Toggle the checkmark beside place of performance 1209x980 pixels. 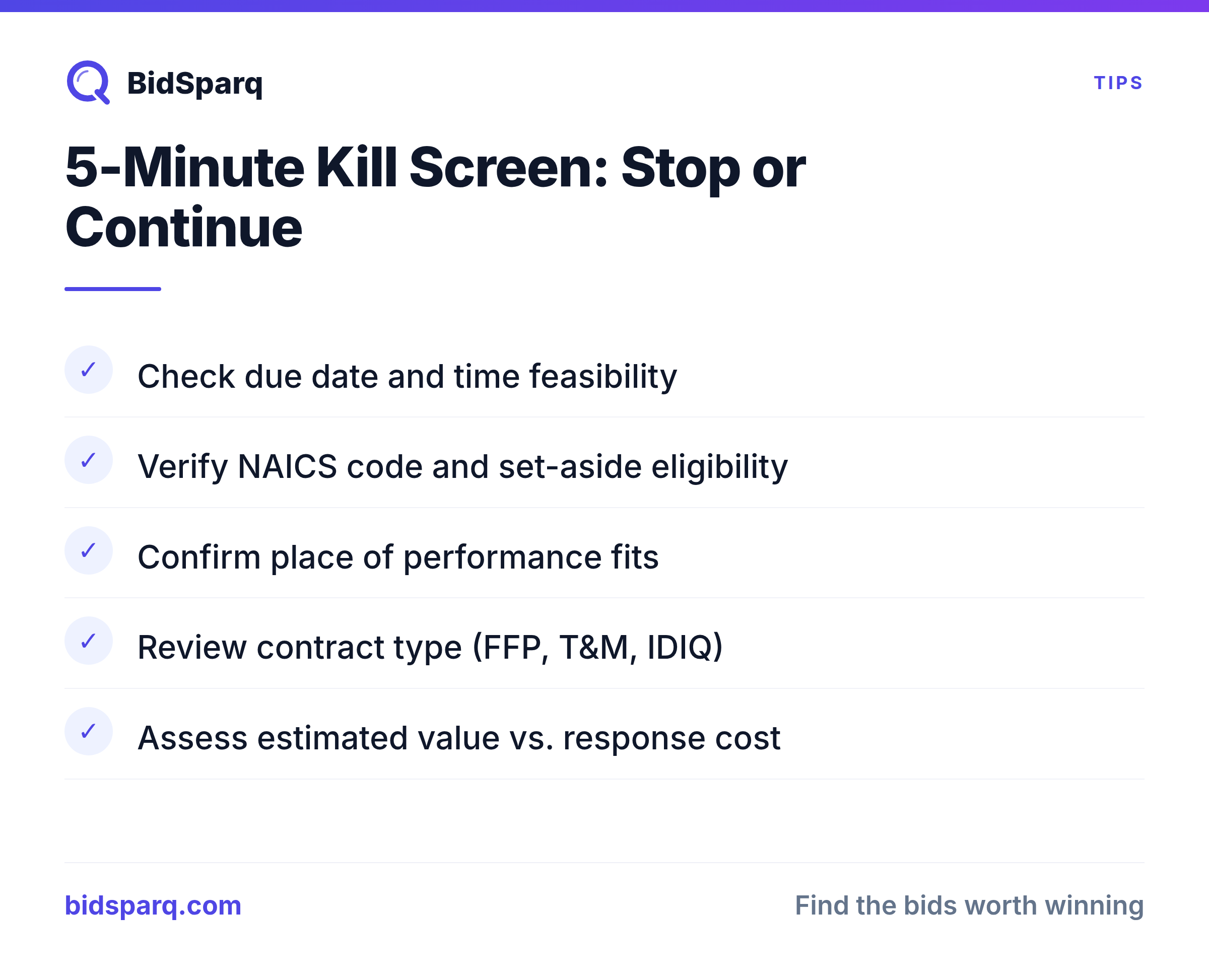click(89, 550)
